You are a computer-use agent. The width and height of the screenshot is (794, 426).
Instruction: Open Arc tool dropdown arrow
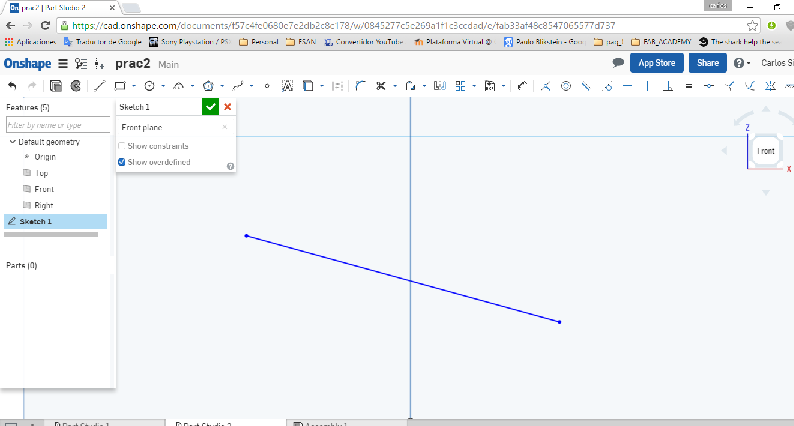coord(192,86)
